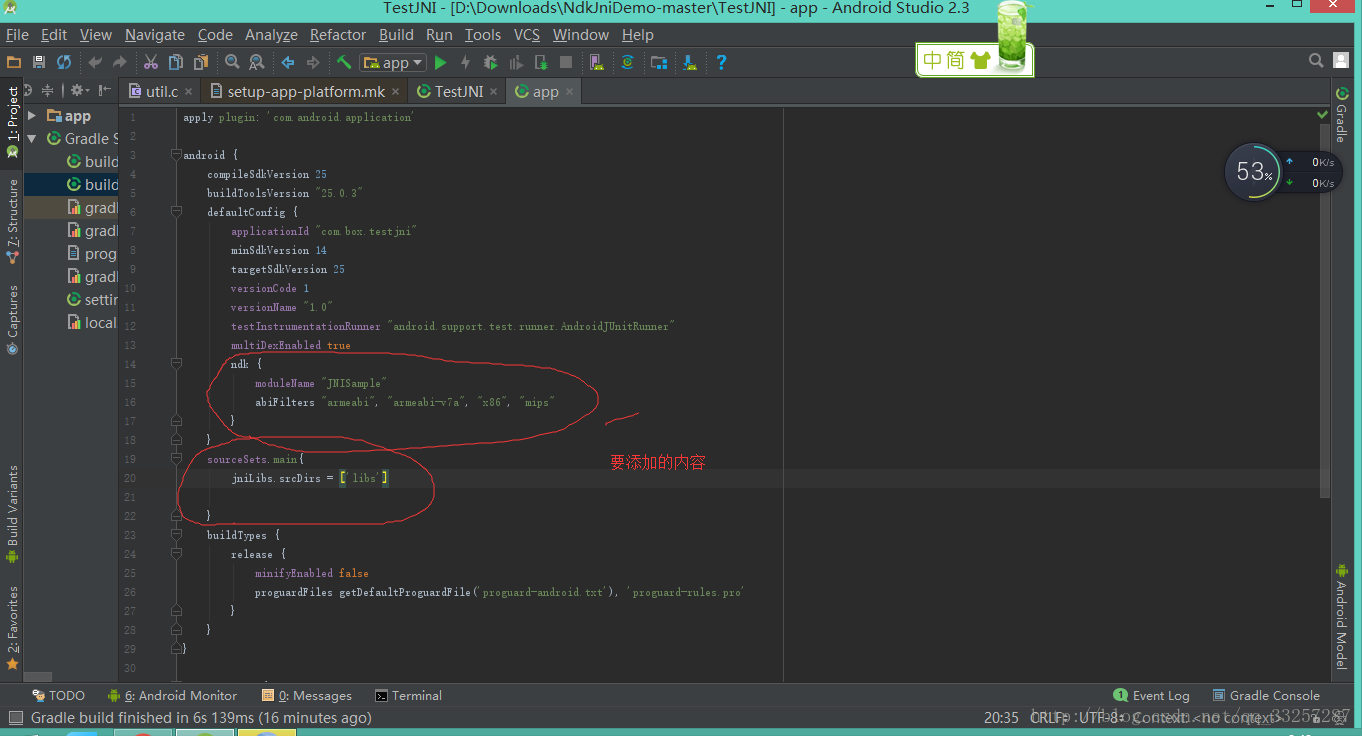1362x736 pixels.
Task: Navigate Forward with the grey arrow
Action: click(313, 62)
